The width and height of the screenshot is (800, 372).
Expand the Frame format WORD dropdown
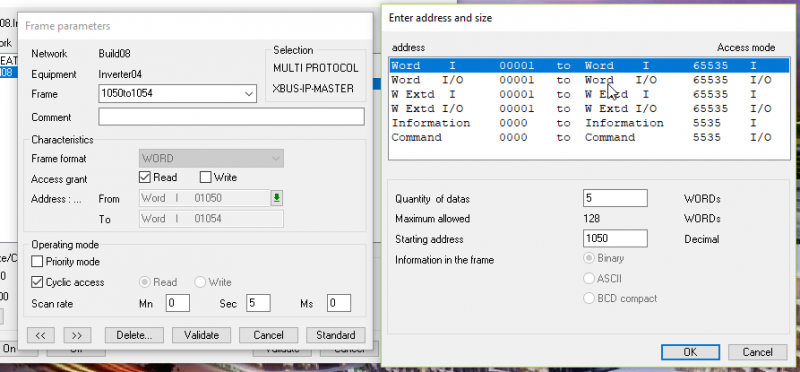coord(211,159)
